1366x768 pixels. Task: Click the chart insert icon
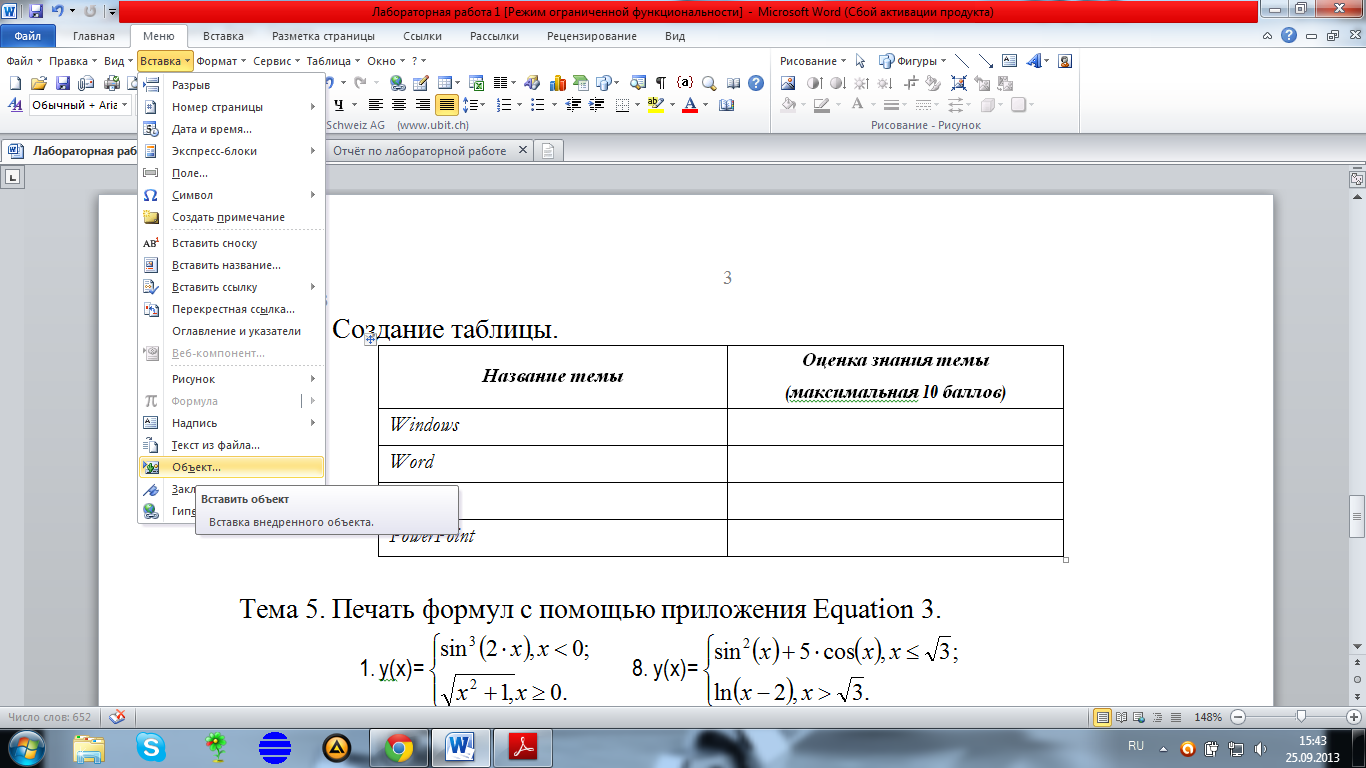557,83
